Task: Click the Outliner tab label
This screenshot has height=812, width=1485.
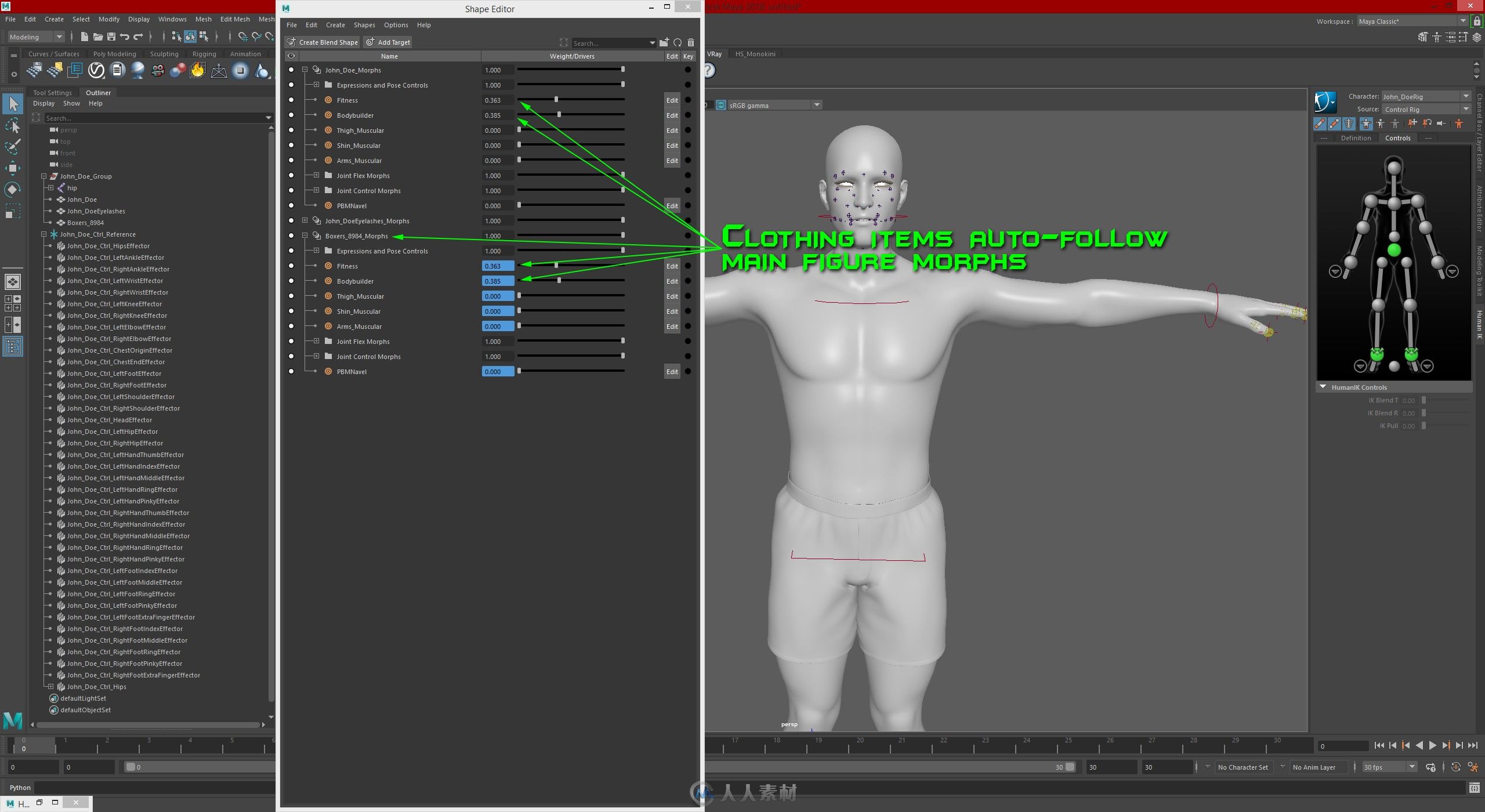Action: tap(98, 92)
